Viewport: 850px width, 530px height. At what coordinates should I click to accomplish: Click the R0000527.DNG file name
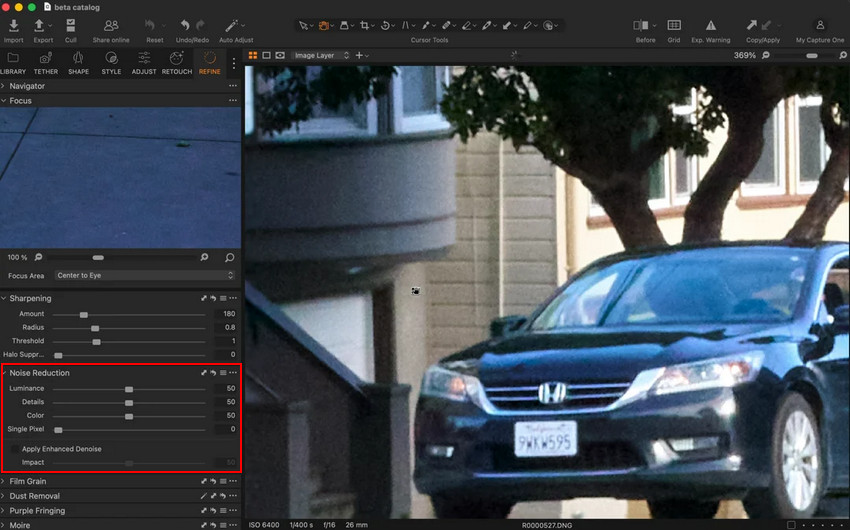546,525
